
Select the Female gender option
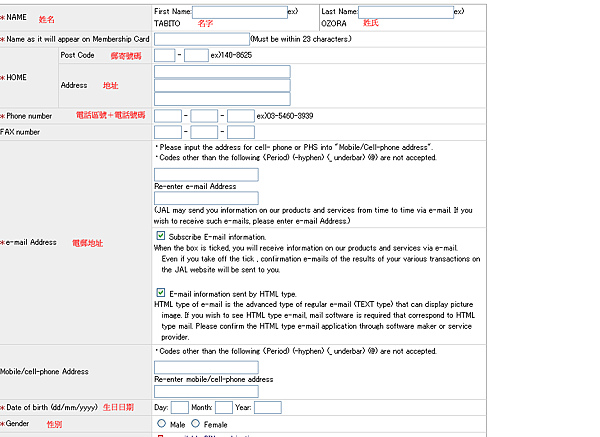(x=196, y=424)
